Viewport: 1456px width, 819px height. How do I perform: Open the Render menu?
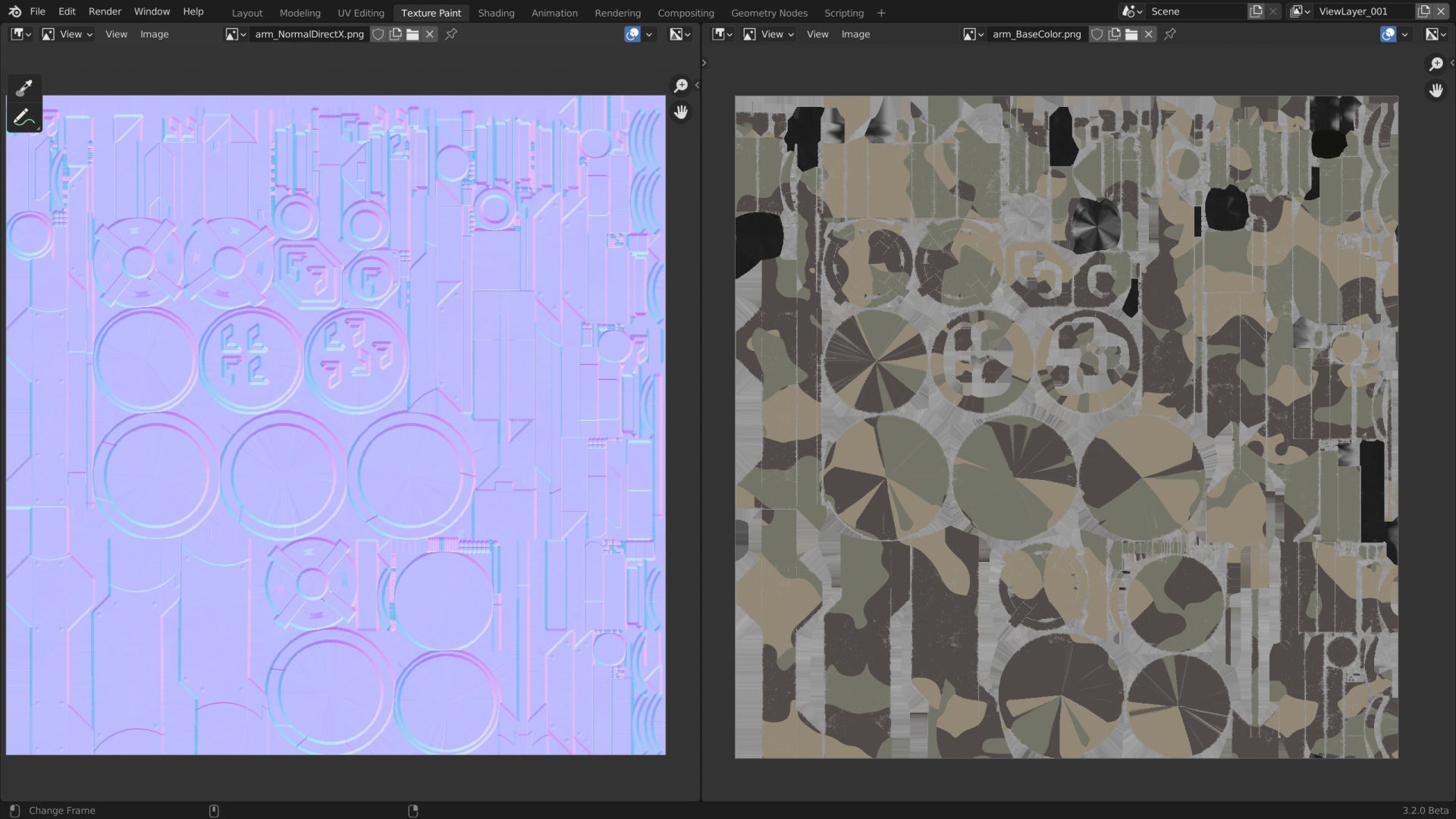click(105, 11)
